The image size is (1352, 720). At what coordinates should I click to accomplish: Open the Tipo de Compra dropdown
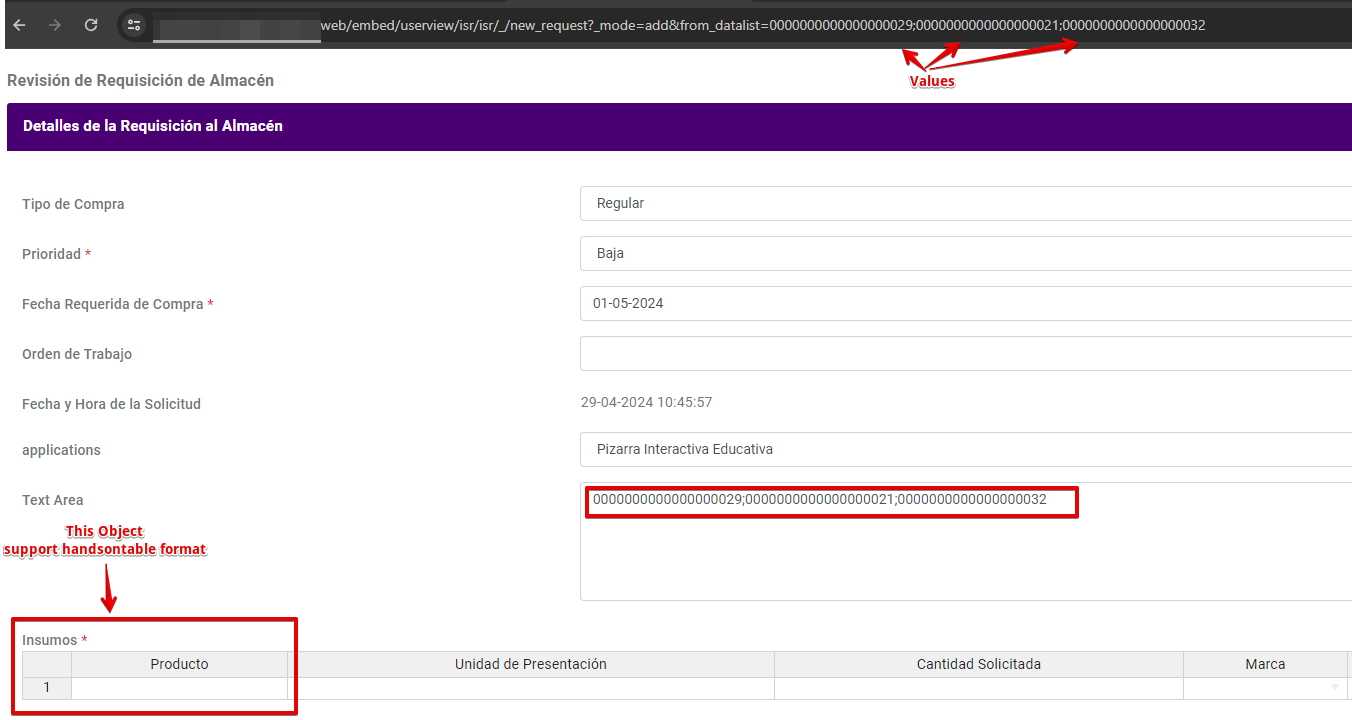click(966, 203)
